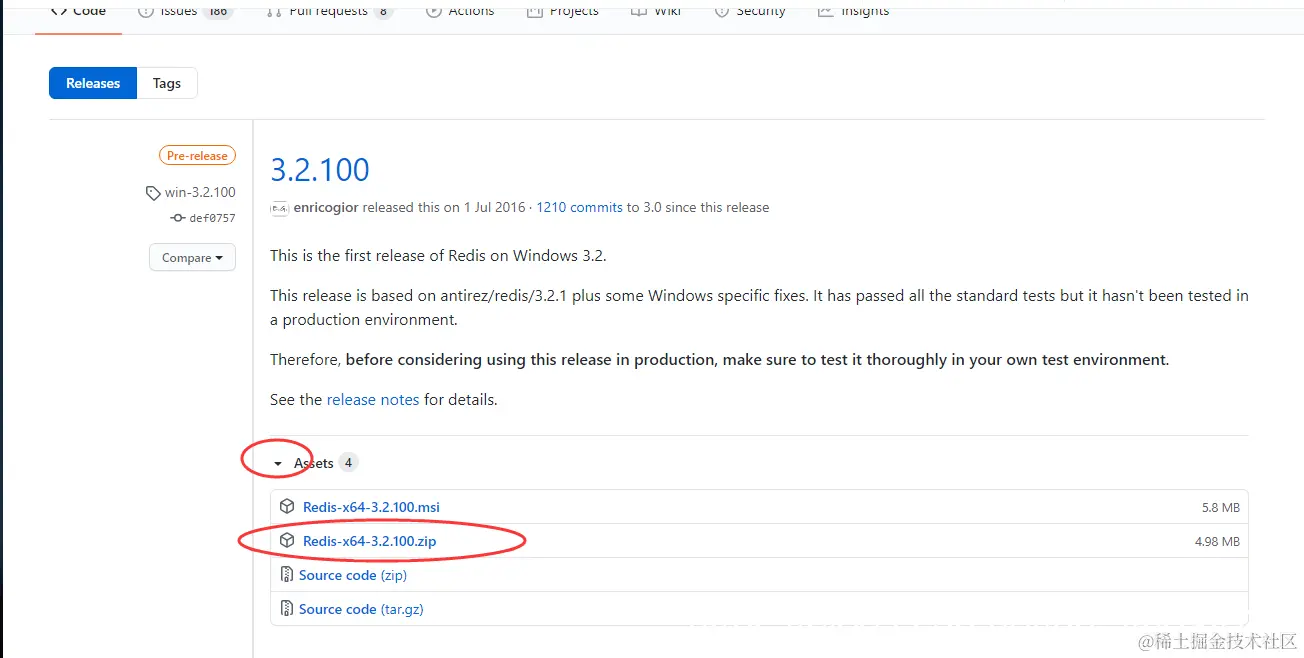Click the file icon beside Source code (zip)
1304x658 pixels.
click(287, 575)
